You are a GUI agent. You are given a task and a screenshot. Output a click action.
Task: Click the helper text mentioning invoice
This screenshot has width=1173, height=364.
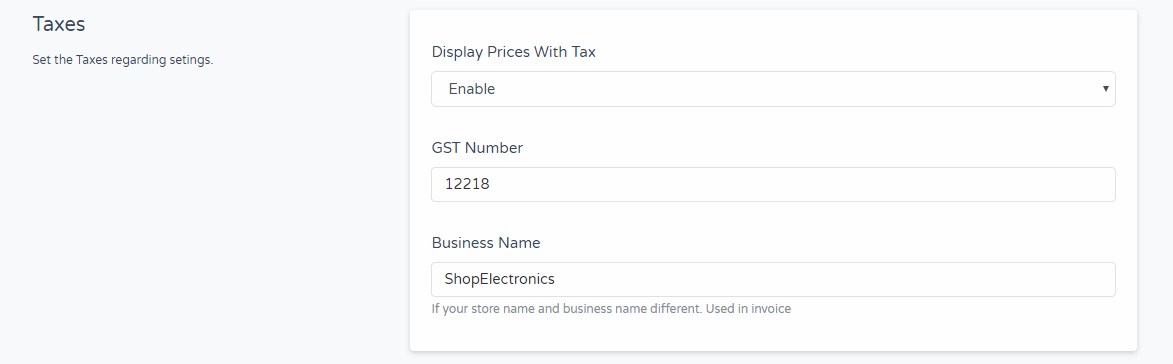(611, 308)
